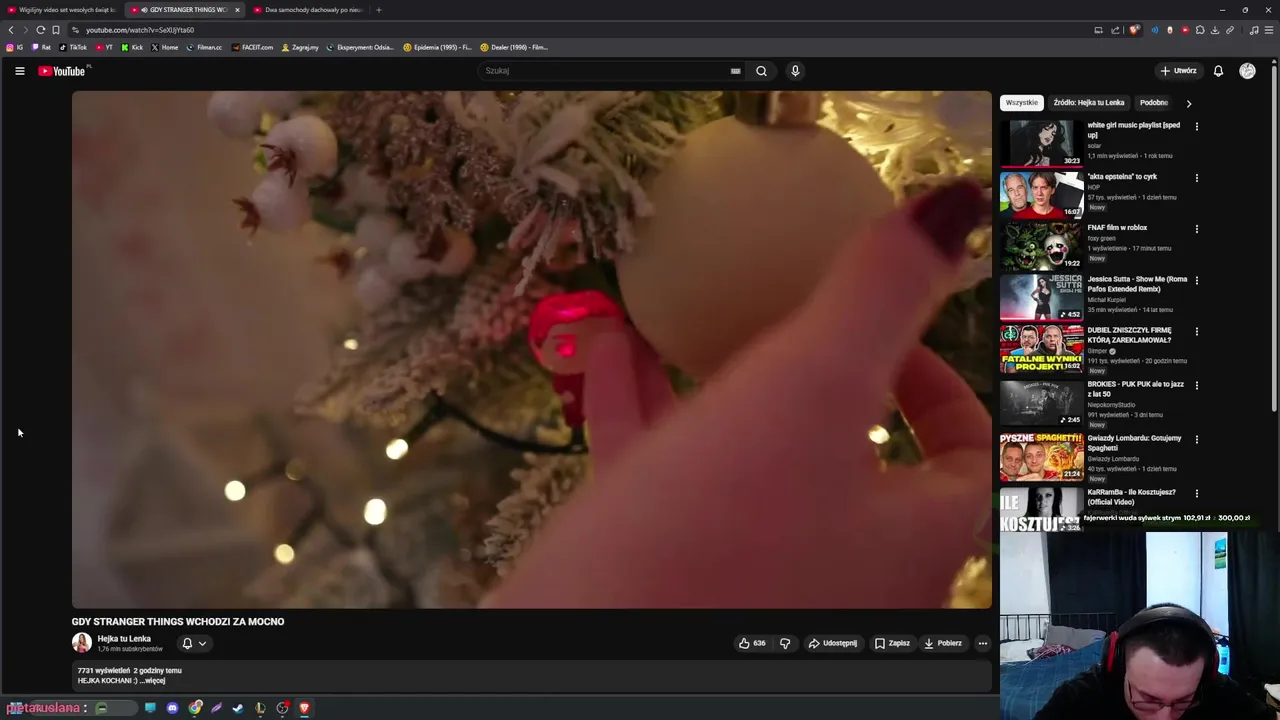Open BROKIES - PUK PUK video title
The width and height of the screenshot is (1280, 720).
(1136, 389)
